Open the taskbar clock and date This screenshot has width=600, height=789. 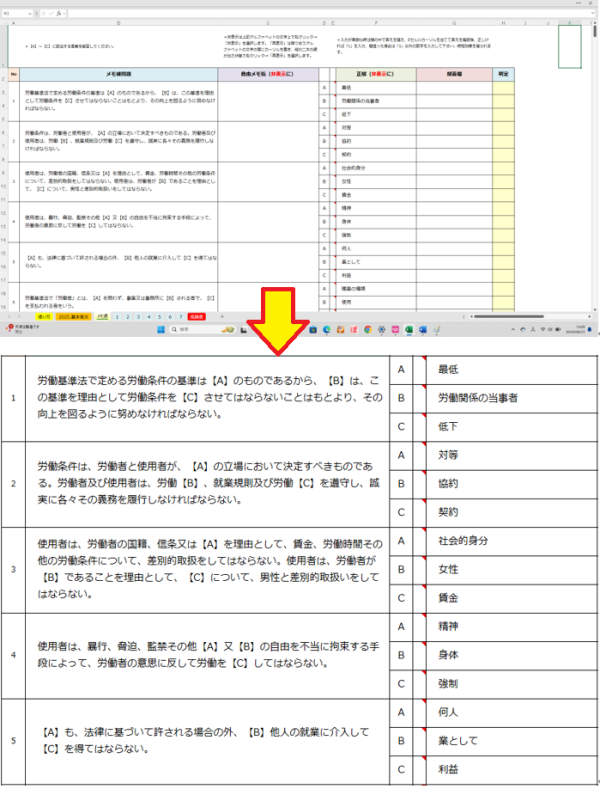[x=573, y=330]
